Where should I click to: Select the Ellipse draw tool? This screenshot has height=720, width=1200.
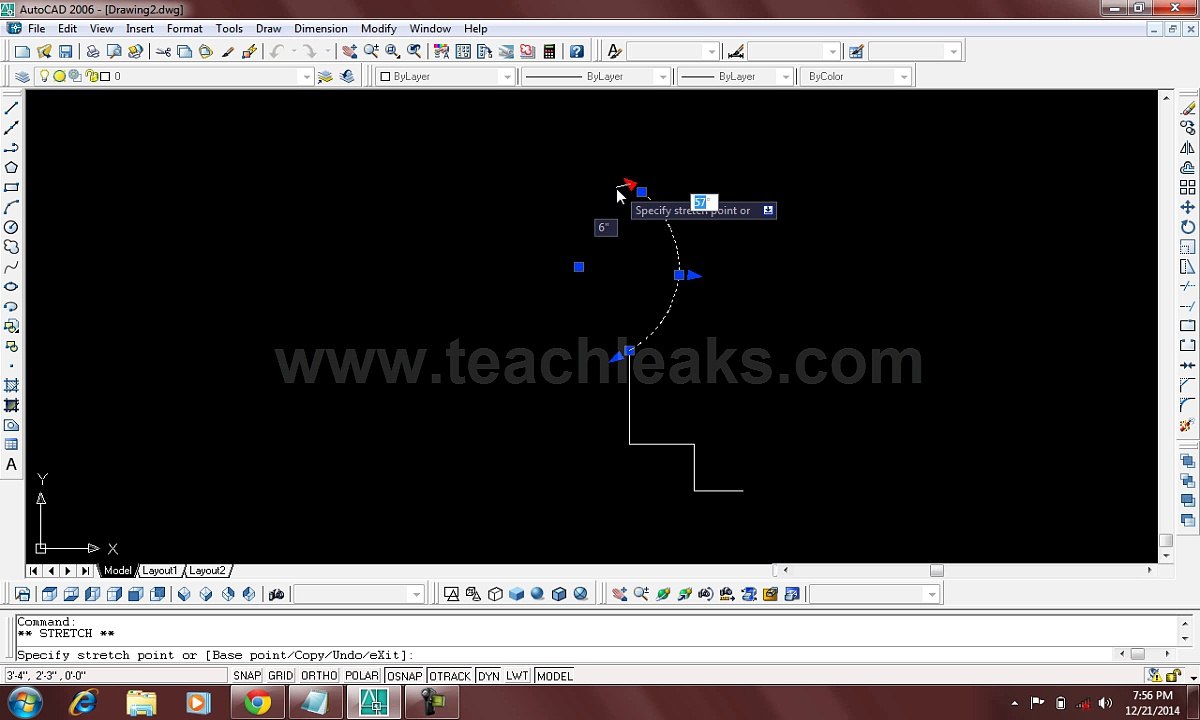[x=12, y=287]
